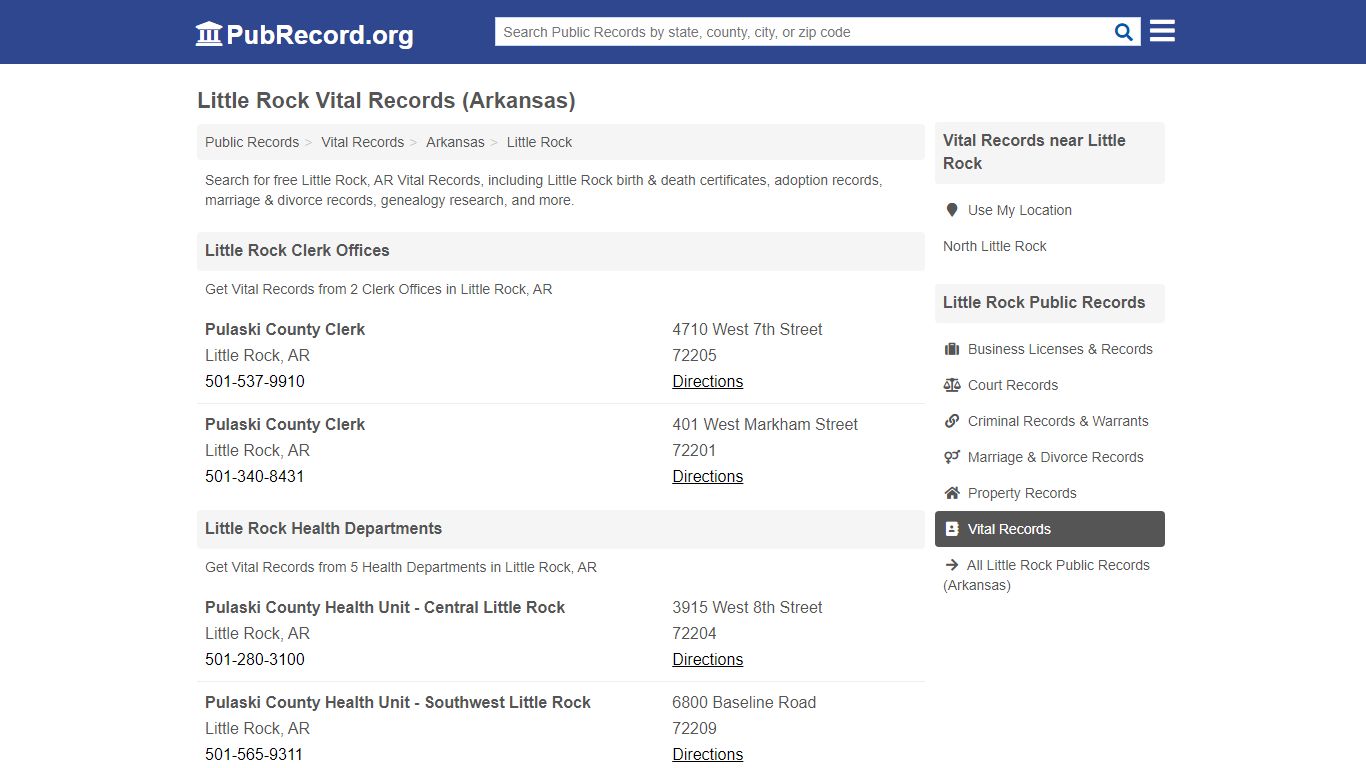Click the PubRecord.org building logo icon
1366x768 pixels.
point(209,34)
